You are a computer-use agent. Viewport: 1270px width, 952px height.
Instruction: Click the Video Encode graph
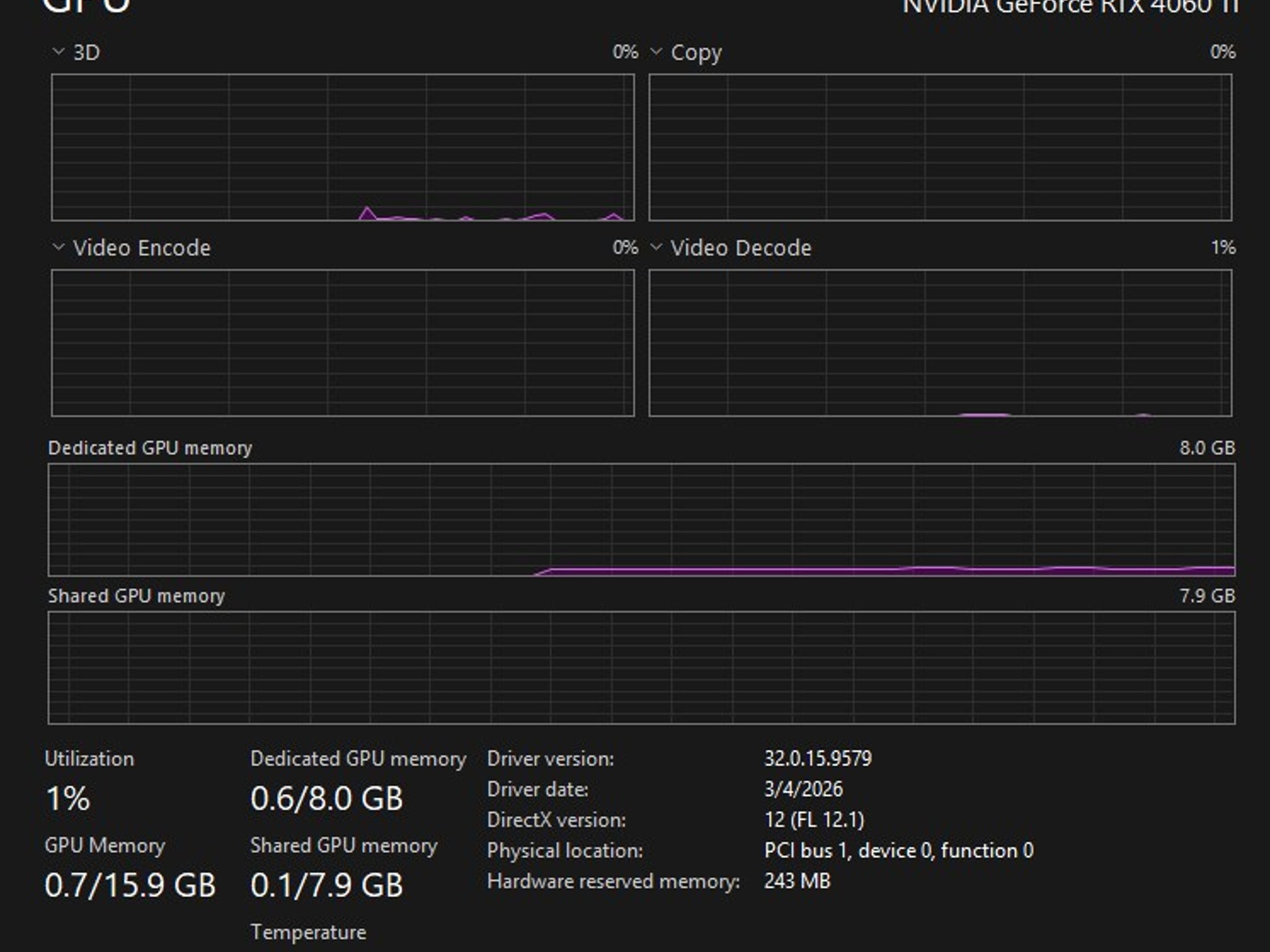point(343,343)
